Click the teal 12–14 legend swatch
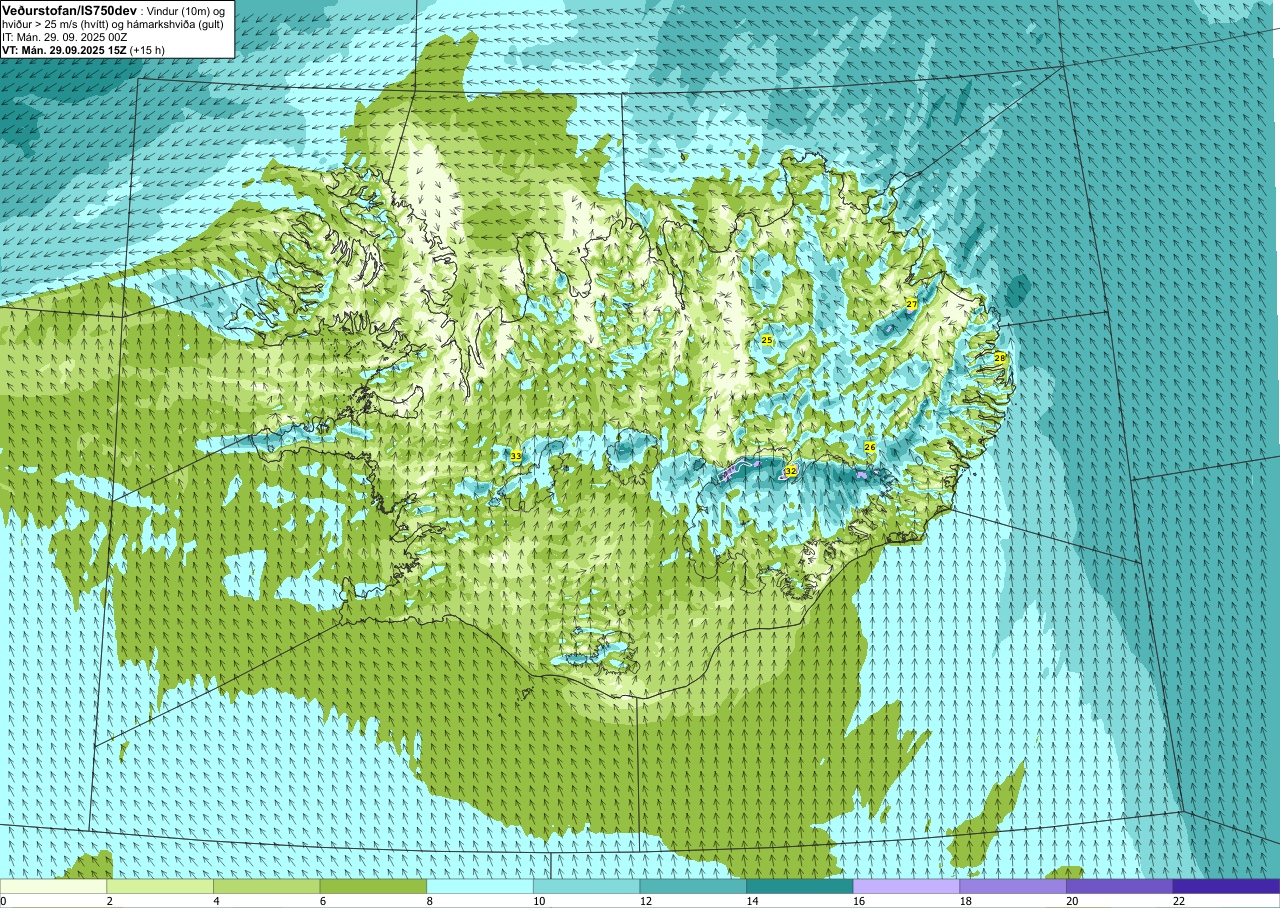1280x908 pixels. point(693,886)
